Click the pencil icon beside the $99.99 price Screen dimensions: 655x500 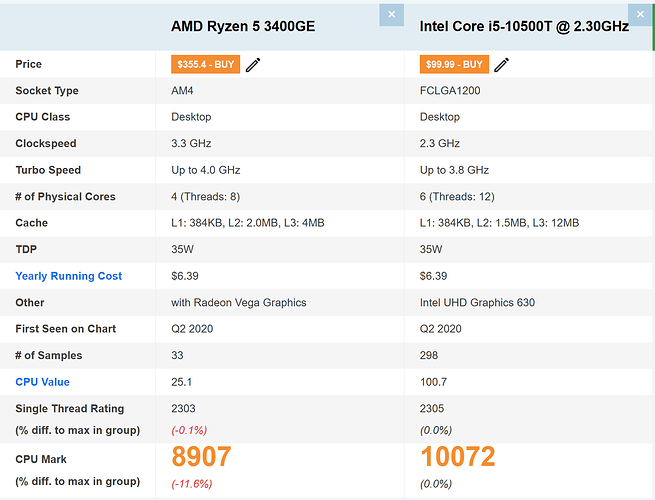(501, 65)
